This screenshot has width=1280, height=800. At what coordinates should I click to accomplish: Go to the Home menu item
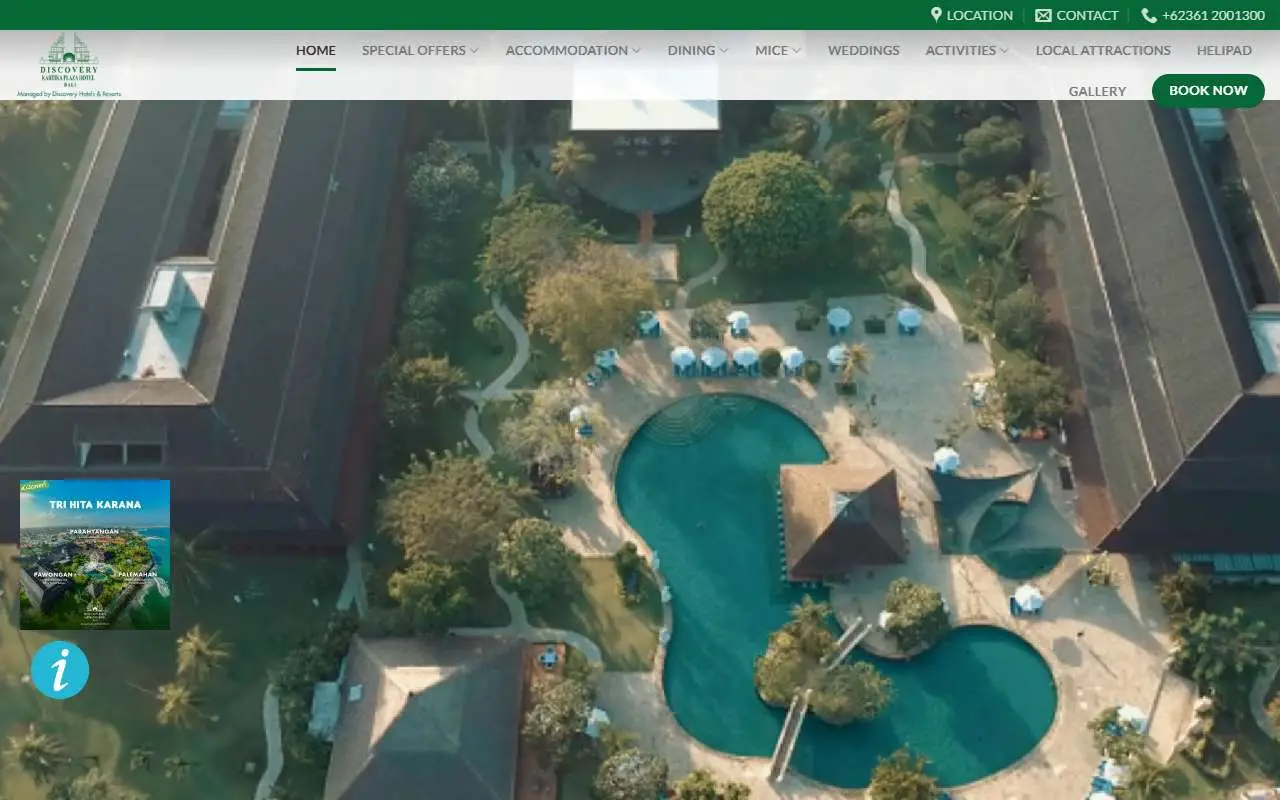click(316, 50)
